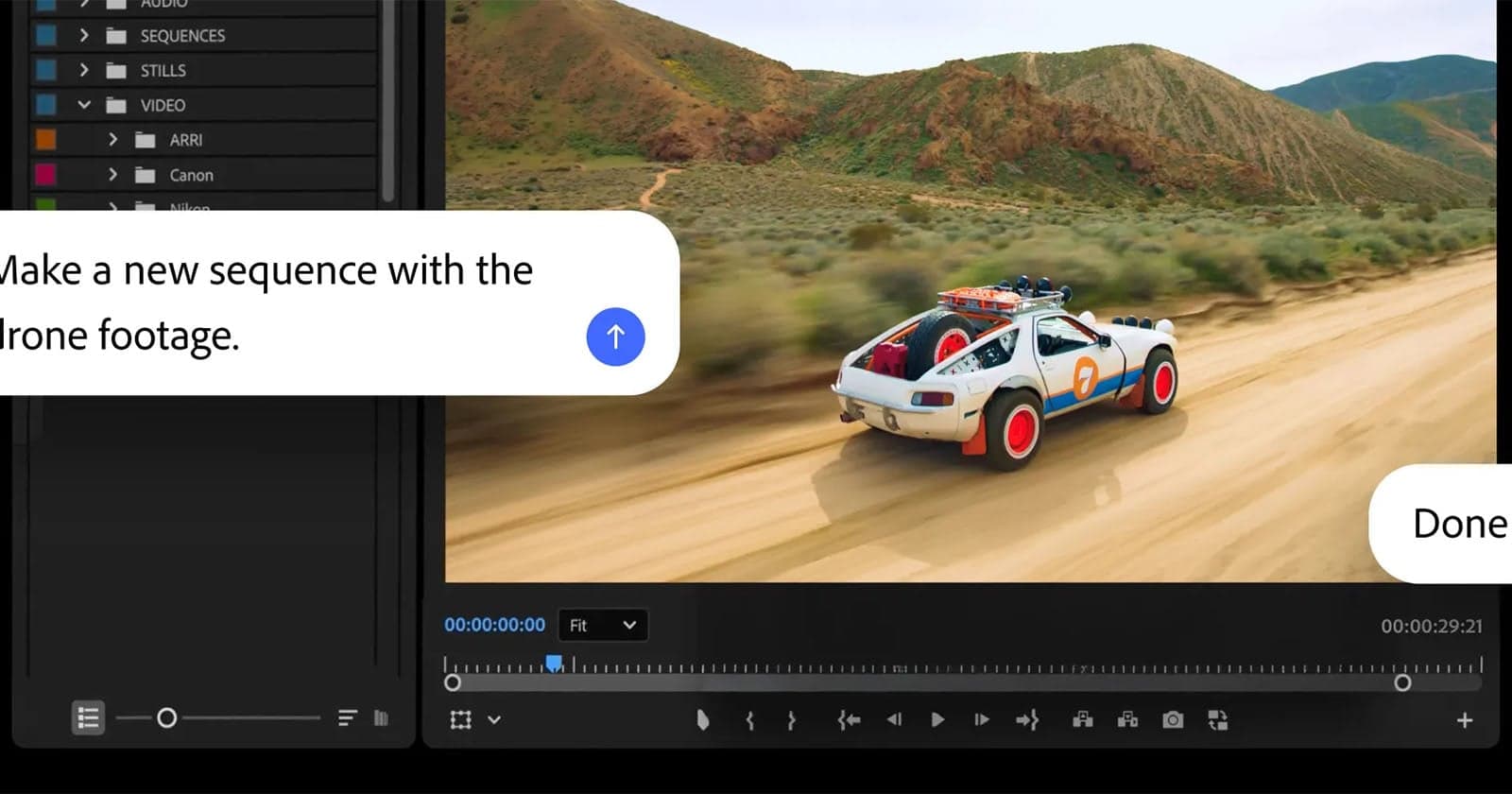The width and height of the screenshot is (1512, 794).
Task: Step back one frame
Action: pos(894,720)
